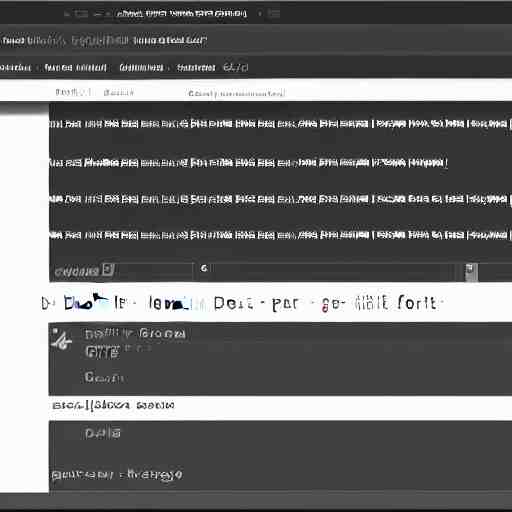Image resolution: width=512 pixels, height=512 pixels.
Task: Select the fourth item in the dark menu row
Action: [196, 68]
